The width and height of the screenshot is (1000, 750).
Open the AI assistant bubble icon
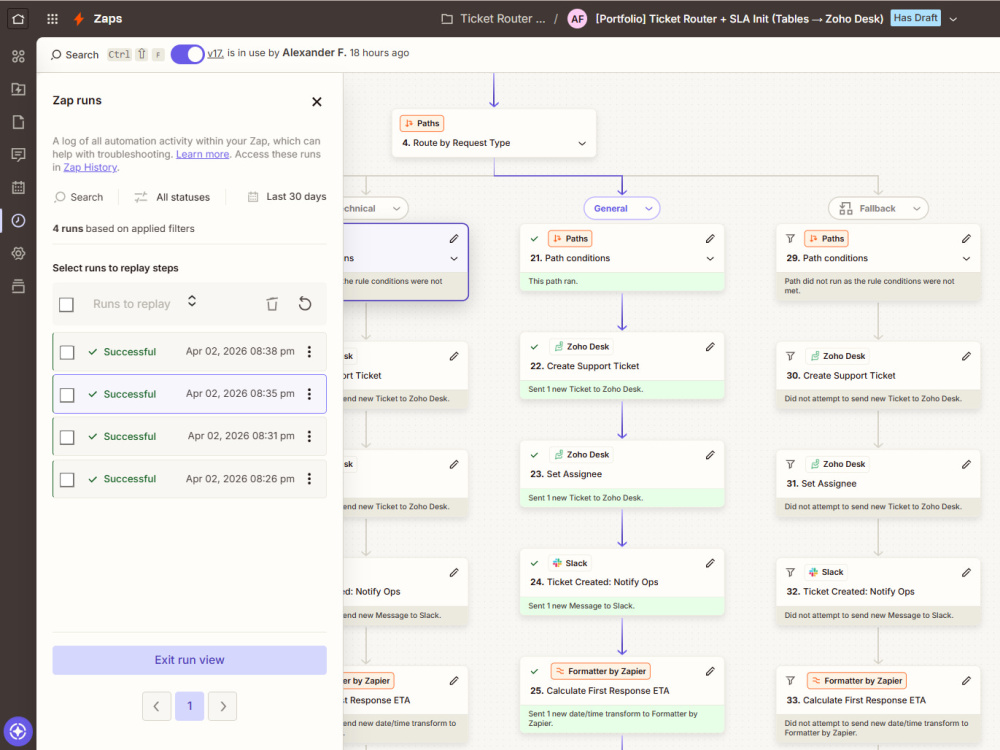click(x=18, y=731)
